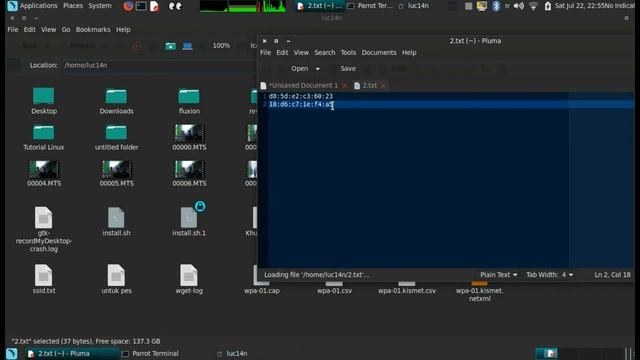Select gtk-recordMyDesktop-crash.log file
Screen dimensions: 640x360
pyautogui.click(x=44, y=218)
